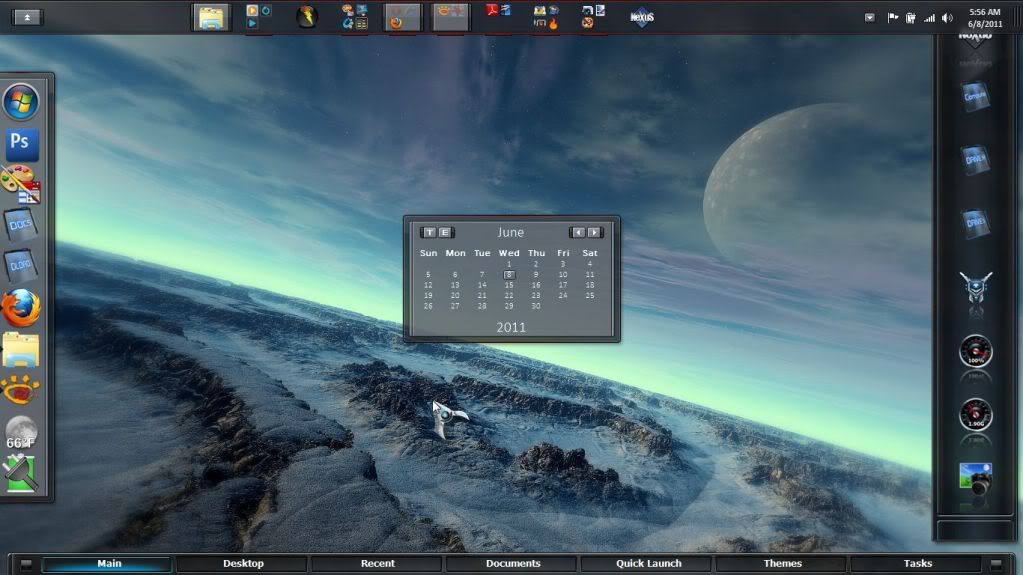Viewport: 1023px width, 575px height.
Task: Open the green network plug icon in dock
Action: [x=21, y=473]
